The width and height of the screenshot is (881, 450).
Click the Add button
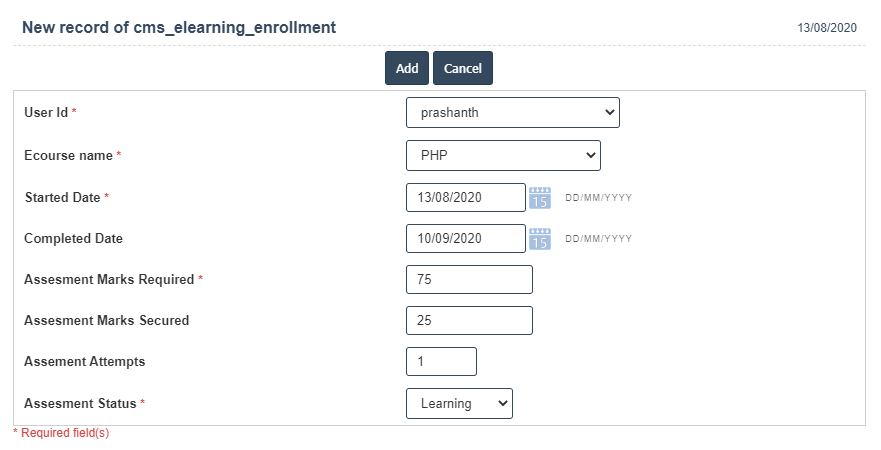(x=407, y=68)
